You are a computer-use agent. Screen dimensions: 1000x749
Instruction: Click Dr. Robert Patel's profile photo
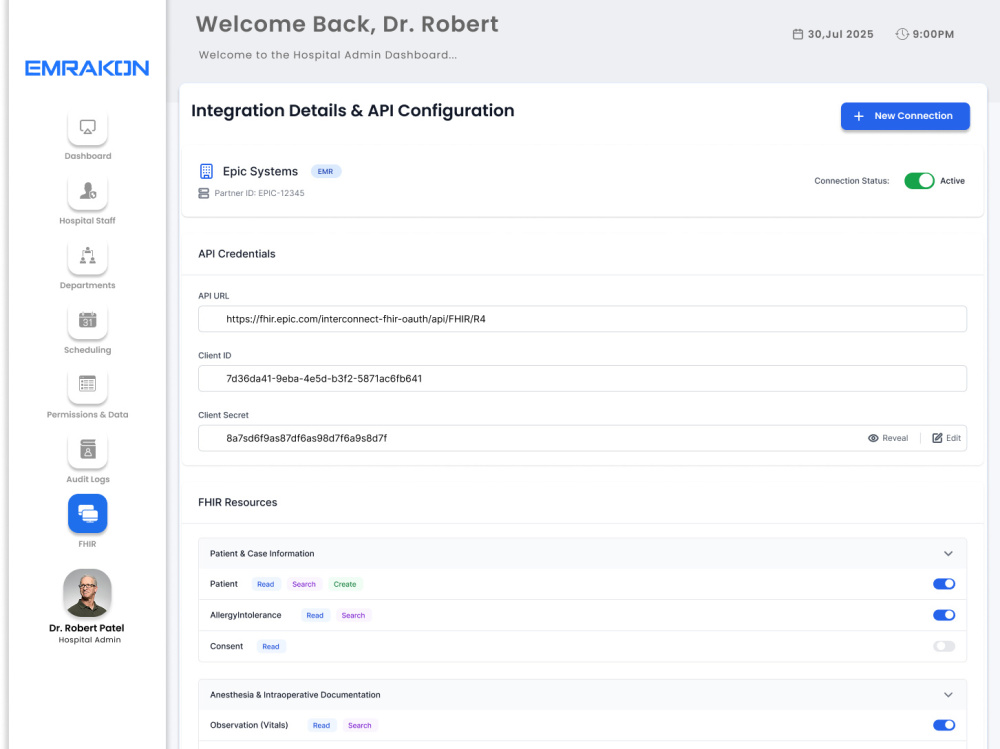coord(87,593)
